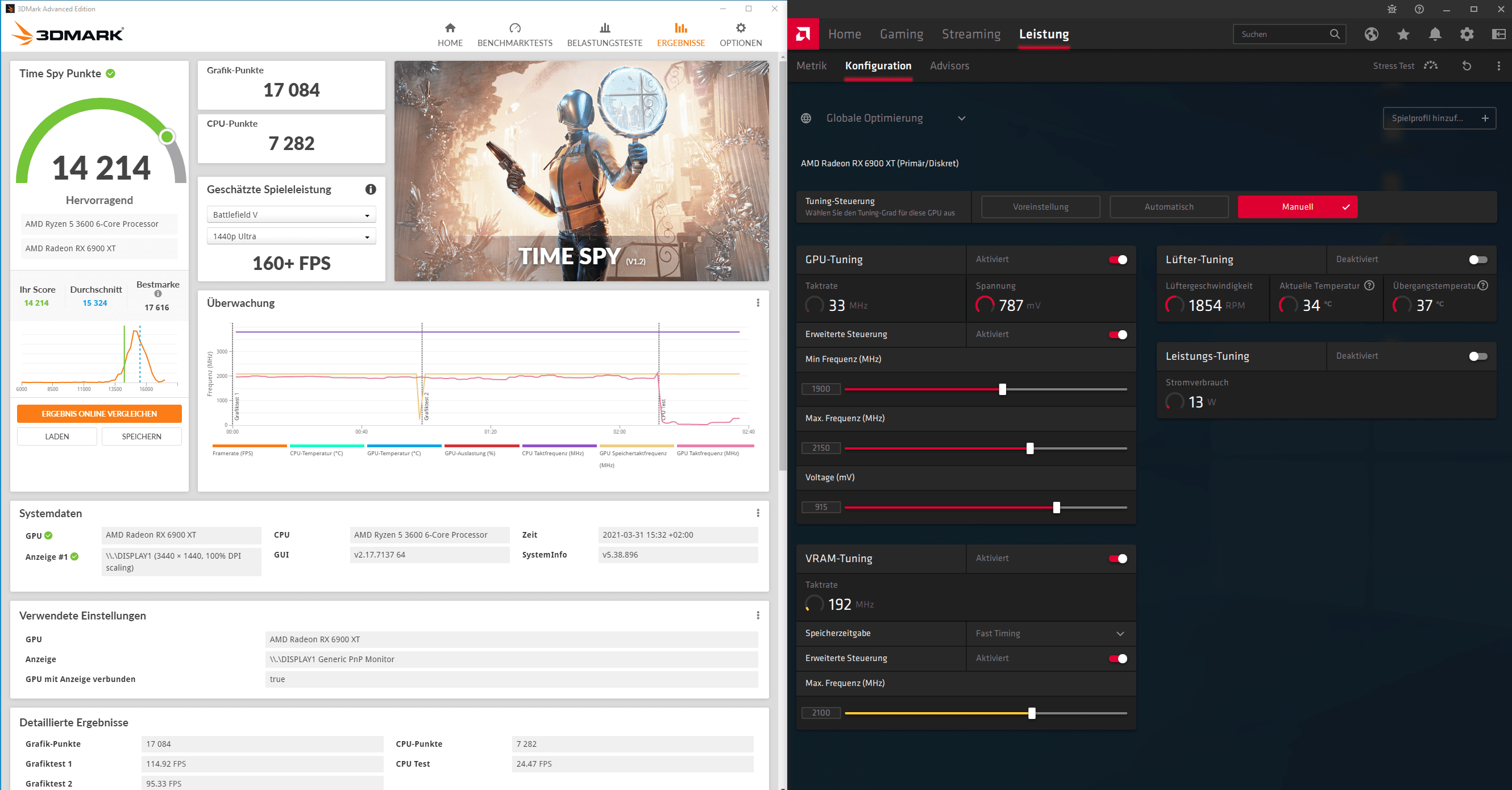Switch to Home tab in Radeon Software
Image resolution: width=1512 pixels, height=790 pixels.
tap(844, 34)
